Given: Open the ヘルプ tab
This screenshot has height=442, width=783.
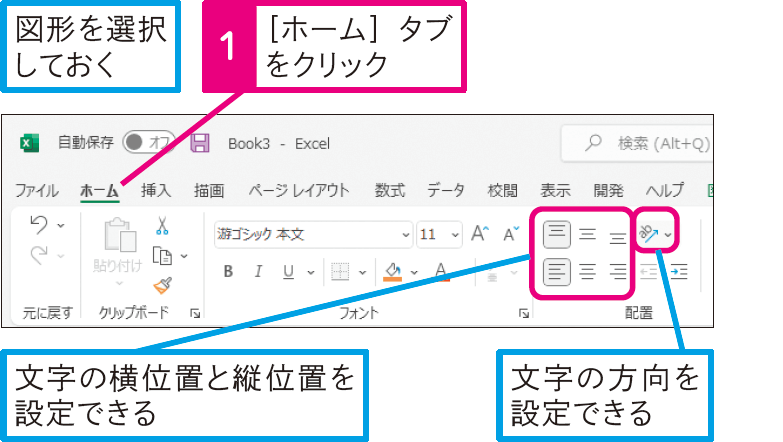Looking at the screenshot, I should click(x=665, y=190).
